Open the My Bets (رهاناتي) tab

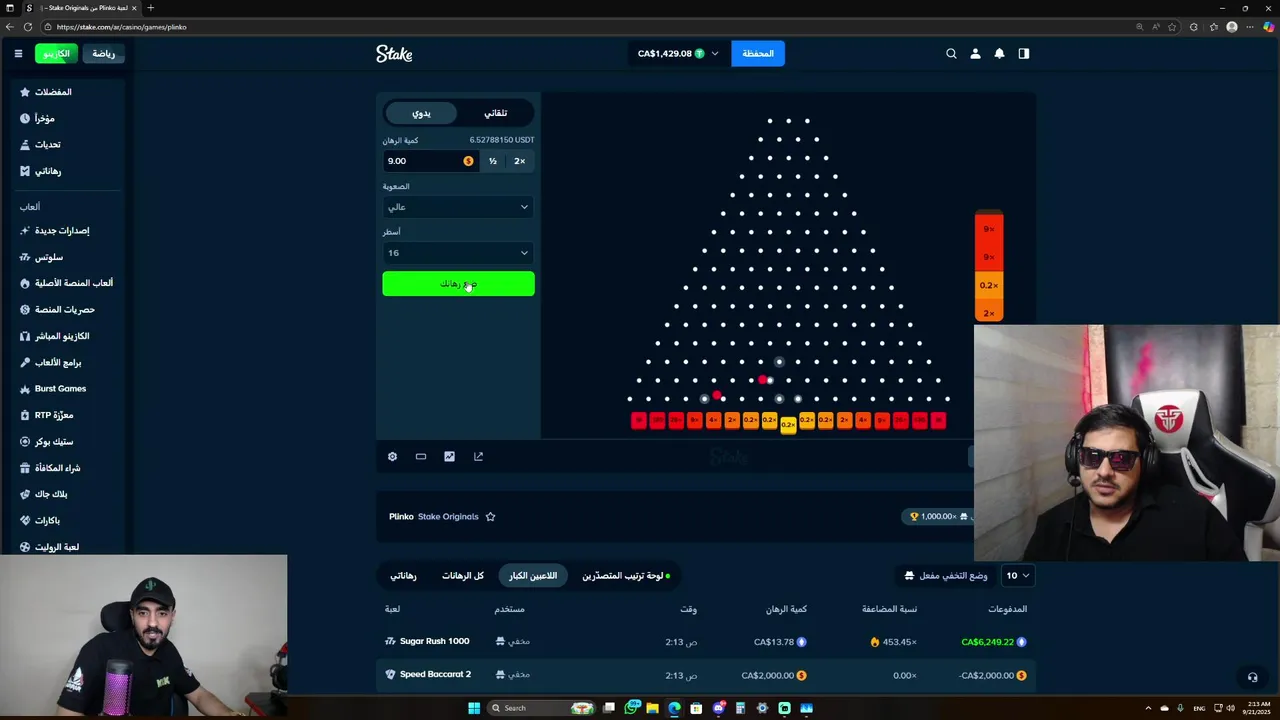403,576
